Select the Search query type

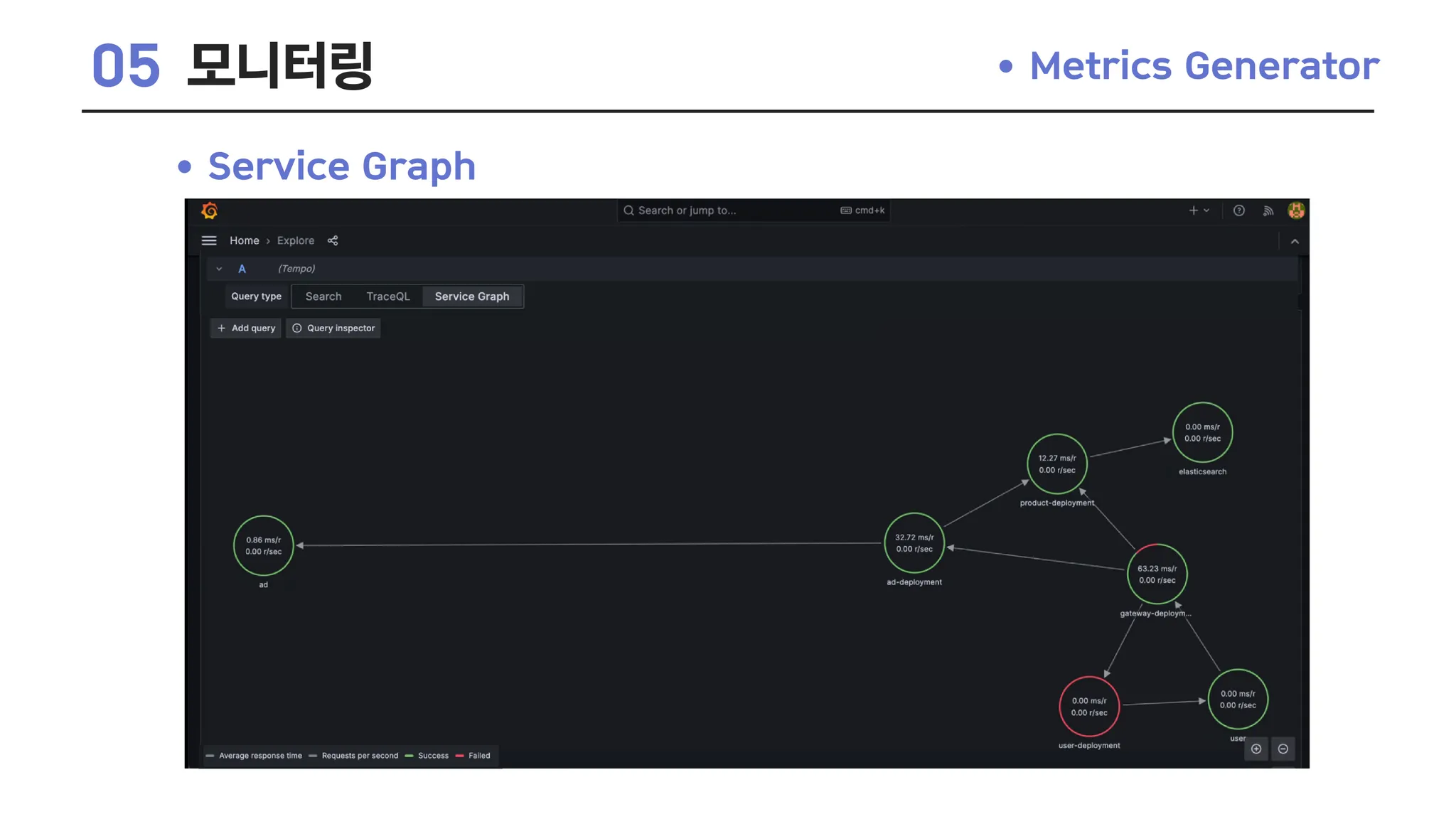click(x=323, y=296)
